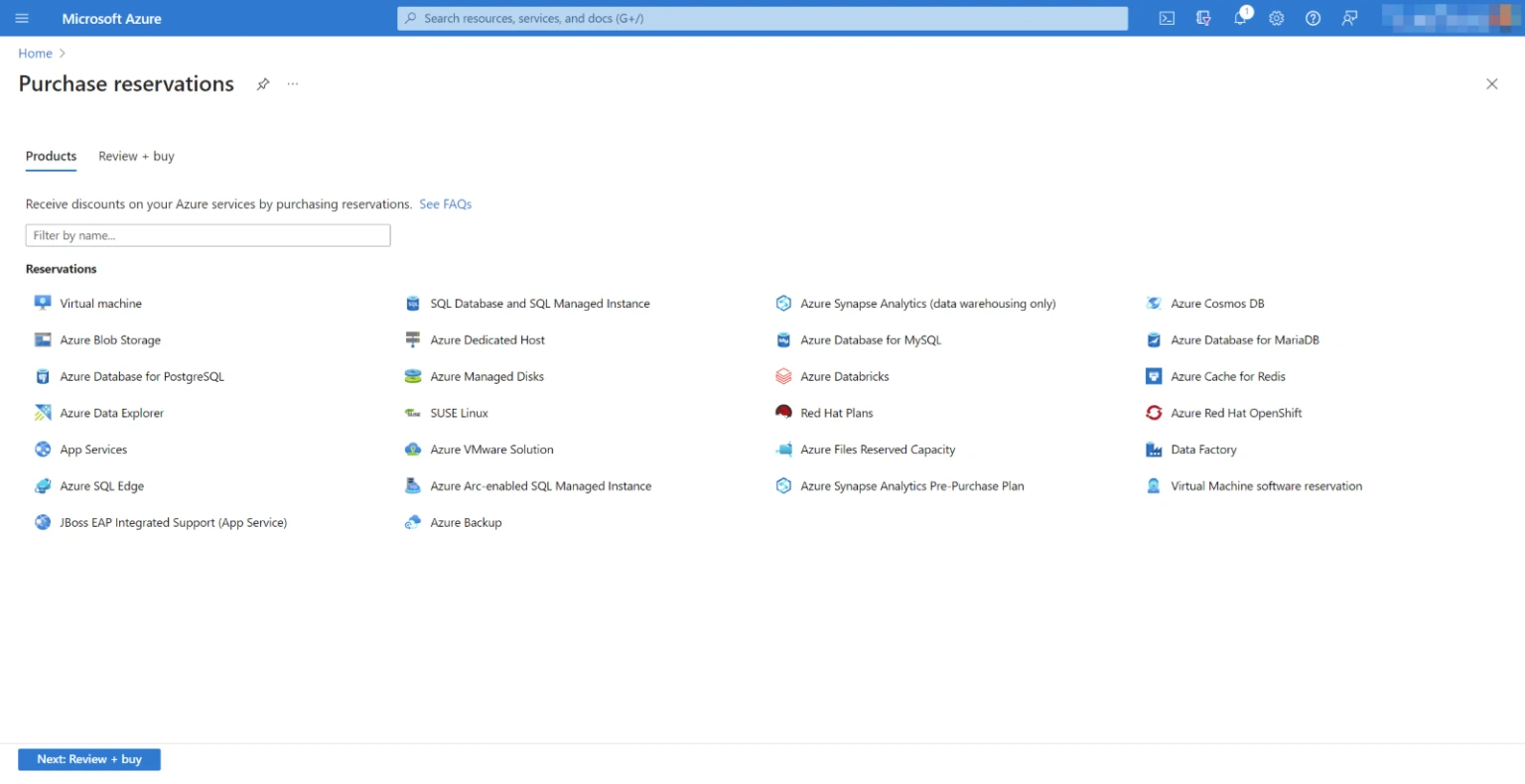Image resolution: width=1525 pixels, height=784 pixels.
Task: Click the Home breadcrumb link
Action: (x=35, y=53)
